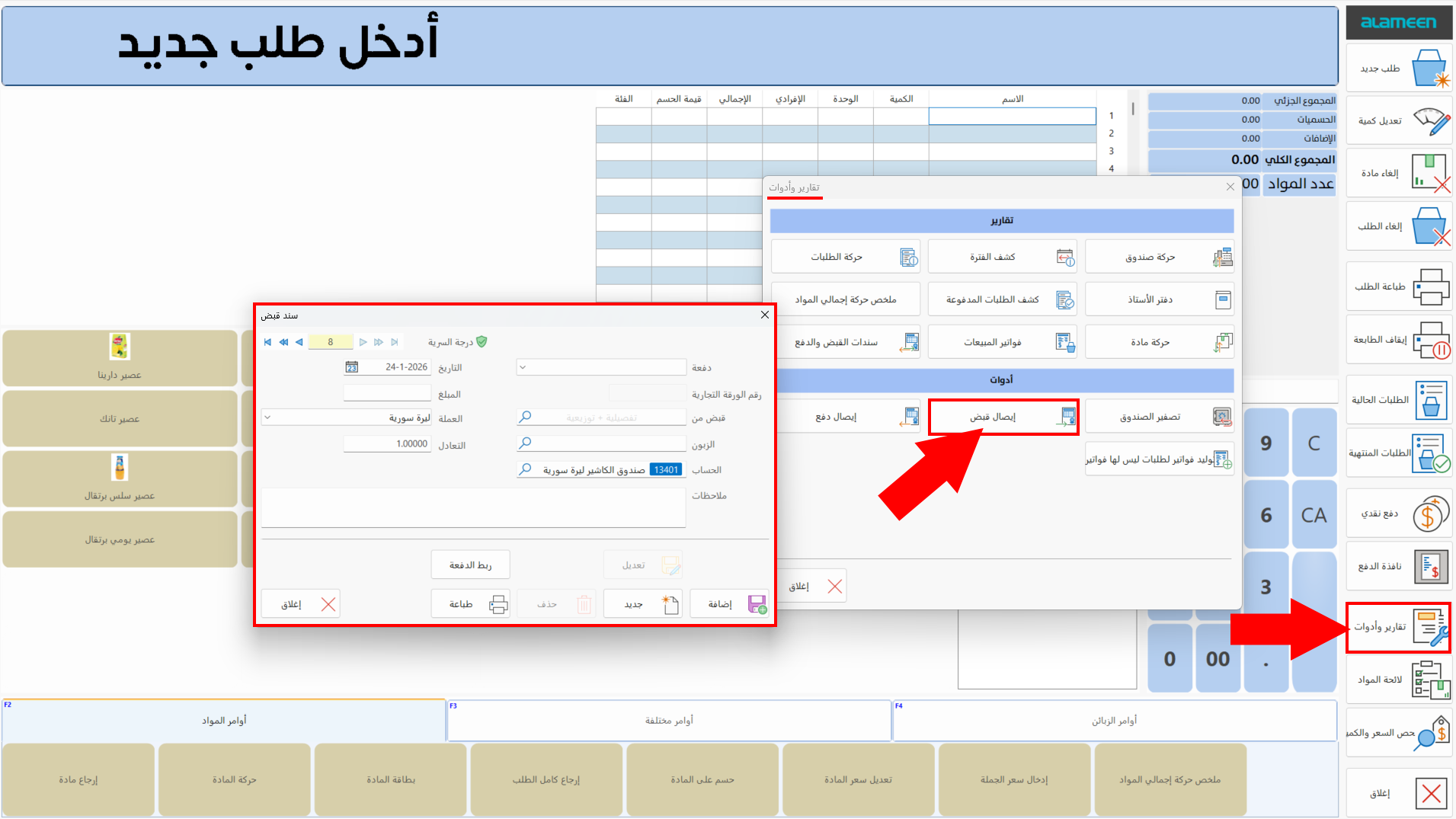Go to previous record arrow in سند قبض
Image resolution: width=1456 pixels, height=819 pixels.
point(299,342)
